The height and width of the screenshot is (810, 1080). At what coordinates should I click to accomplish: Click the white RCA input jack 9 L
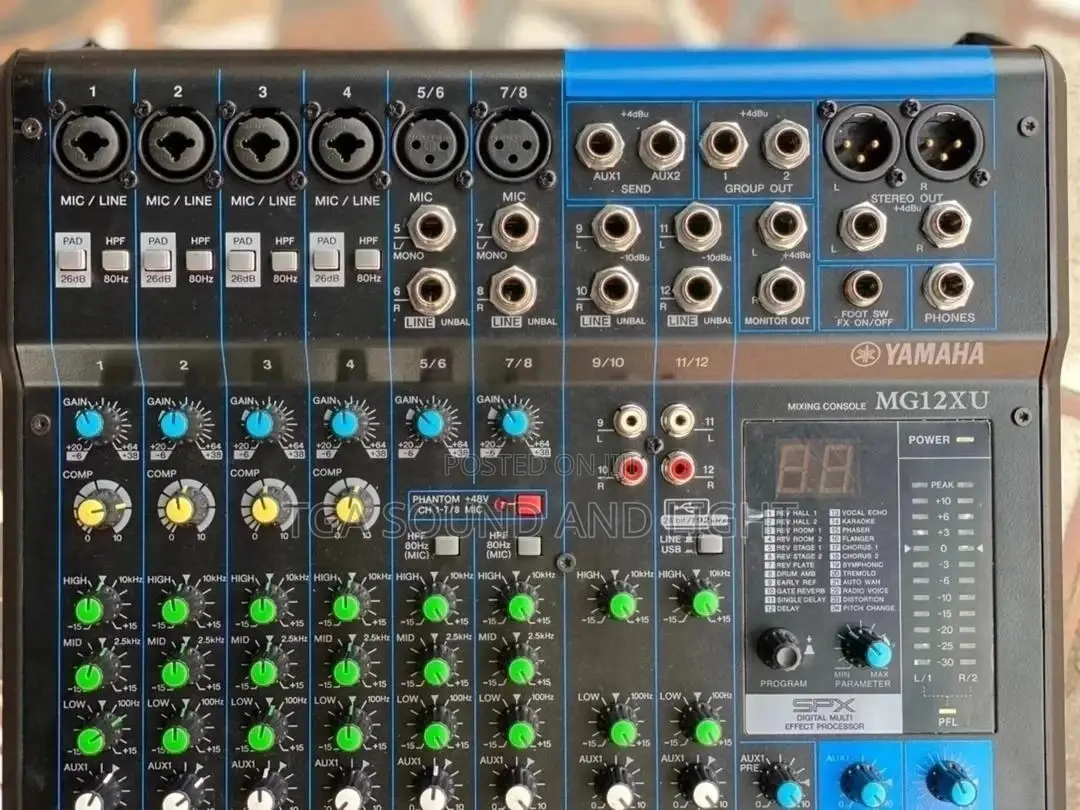tap(630, 420)
